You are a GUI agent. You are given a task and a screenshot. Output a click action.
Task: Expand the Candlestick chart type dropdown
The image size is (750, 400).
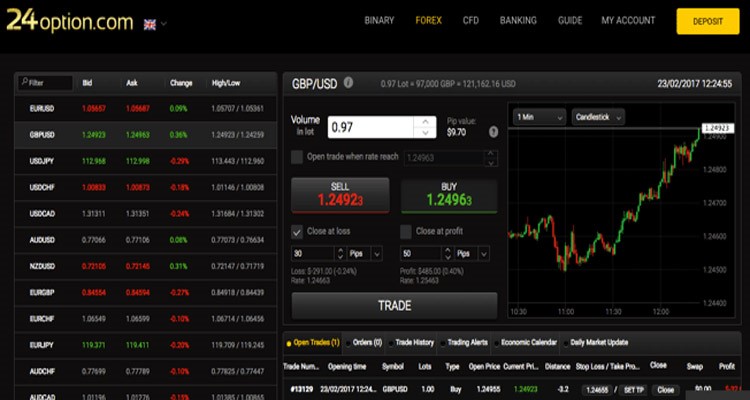pos(598,117)
